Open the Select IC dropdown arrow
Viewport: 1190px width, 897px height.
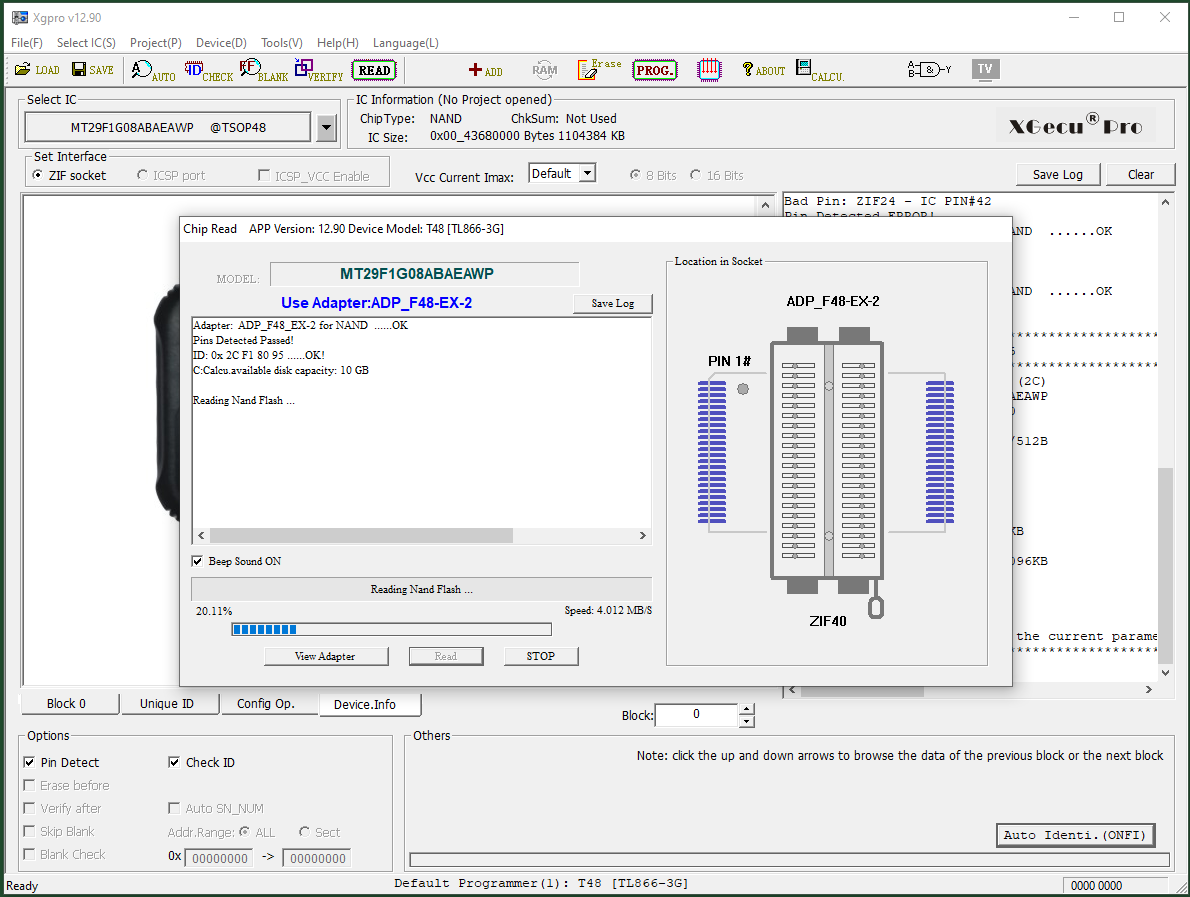326,127
